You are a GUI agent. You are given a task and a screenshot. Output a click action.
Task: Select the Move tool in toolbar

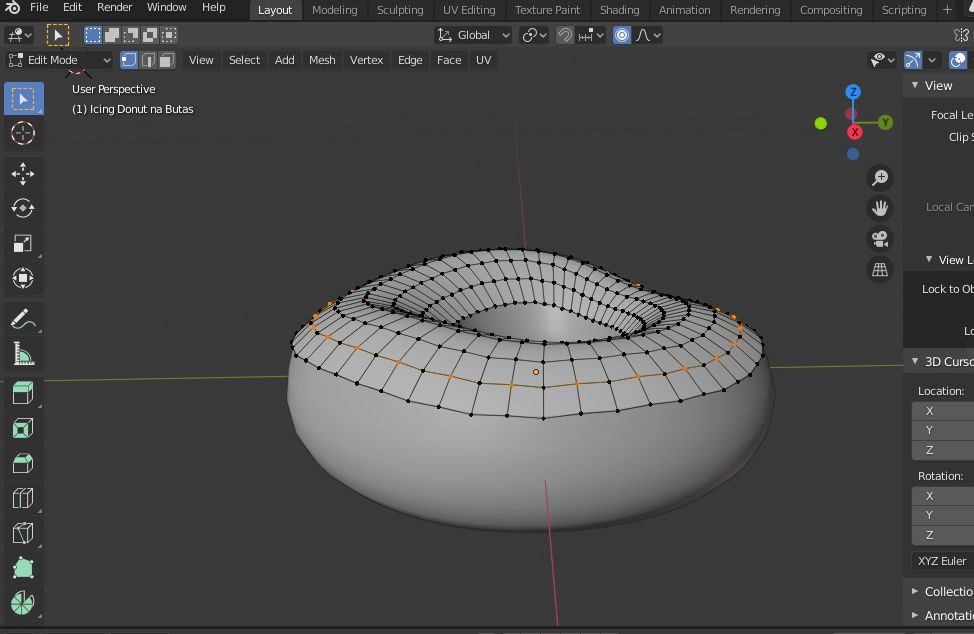point(22,173)
